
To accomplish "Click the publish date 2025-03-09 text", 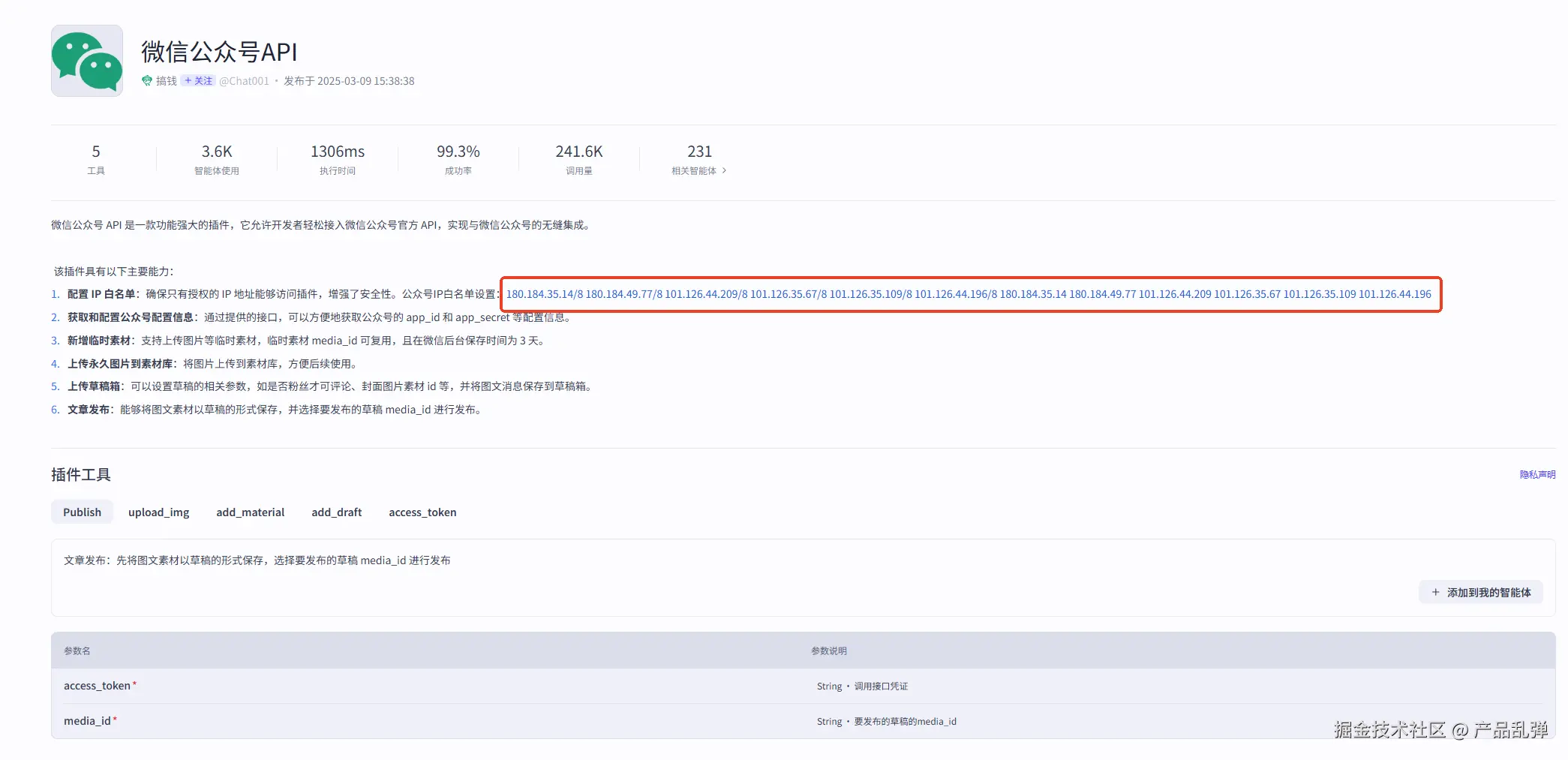I will (349, 81).
